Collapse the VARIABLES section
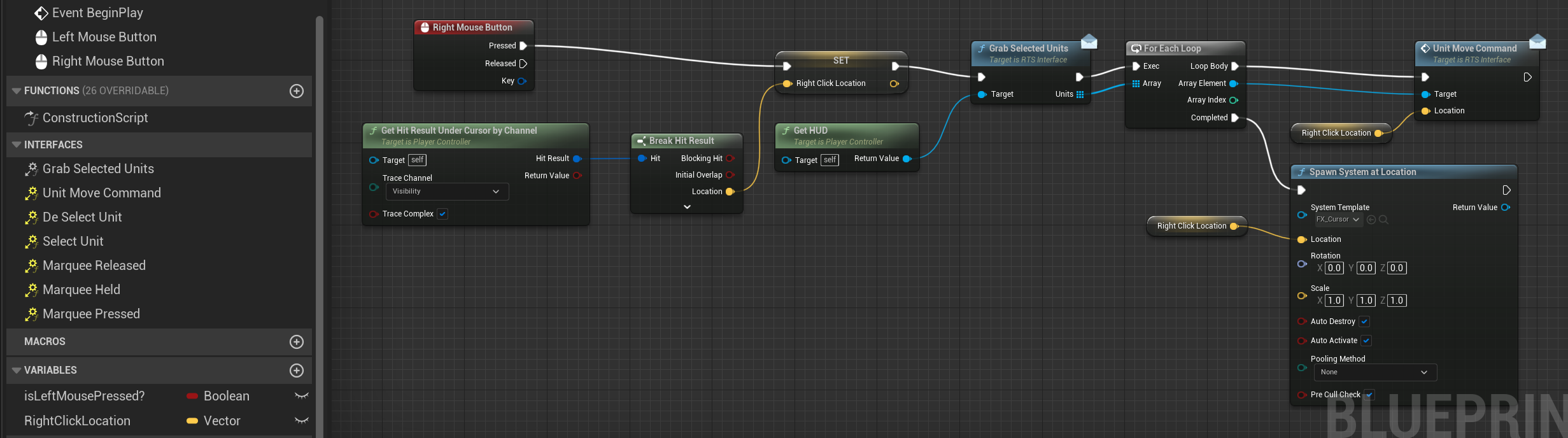1568x438 pixels. 17,371
